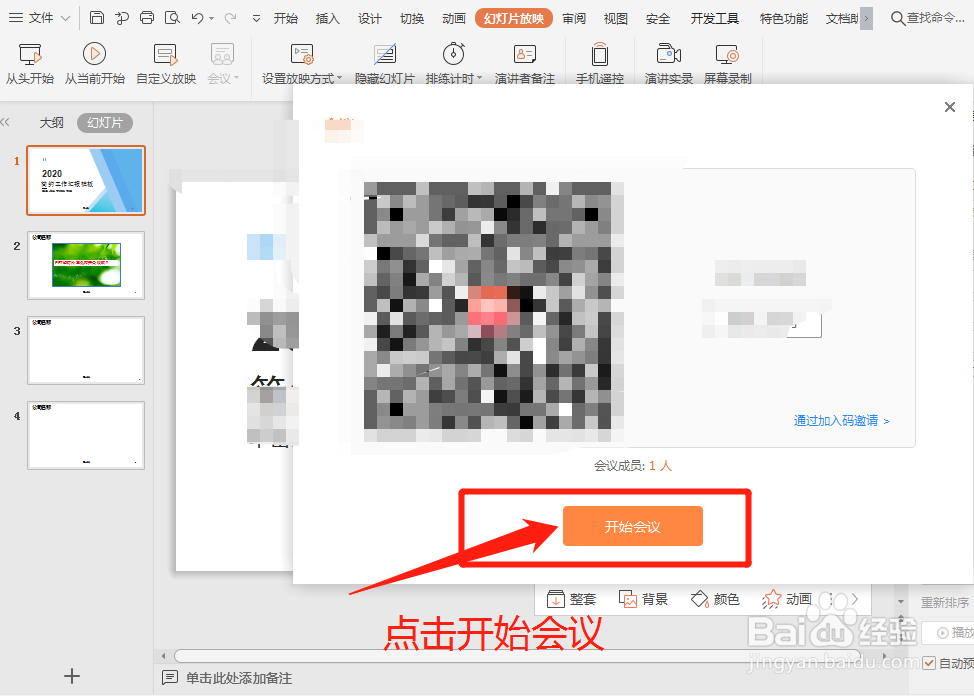Select slide 4 thumbnail

86,435
